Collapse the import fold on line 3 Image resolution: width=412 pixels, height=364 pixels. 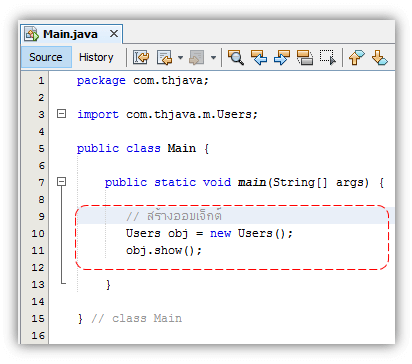click(x=61, y=114)
